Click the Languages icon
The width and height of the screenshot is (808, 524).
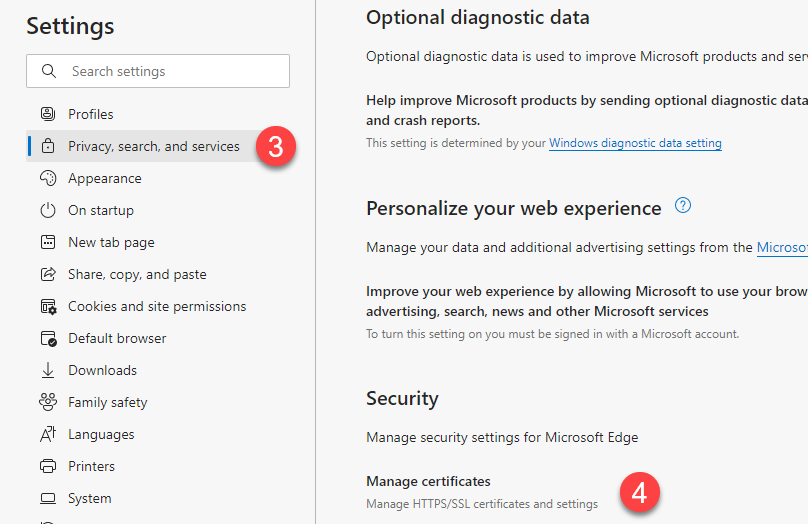pyautogui.click(x=48, y=434)
